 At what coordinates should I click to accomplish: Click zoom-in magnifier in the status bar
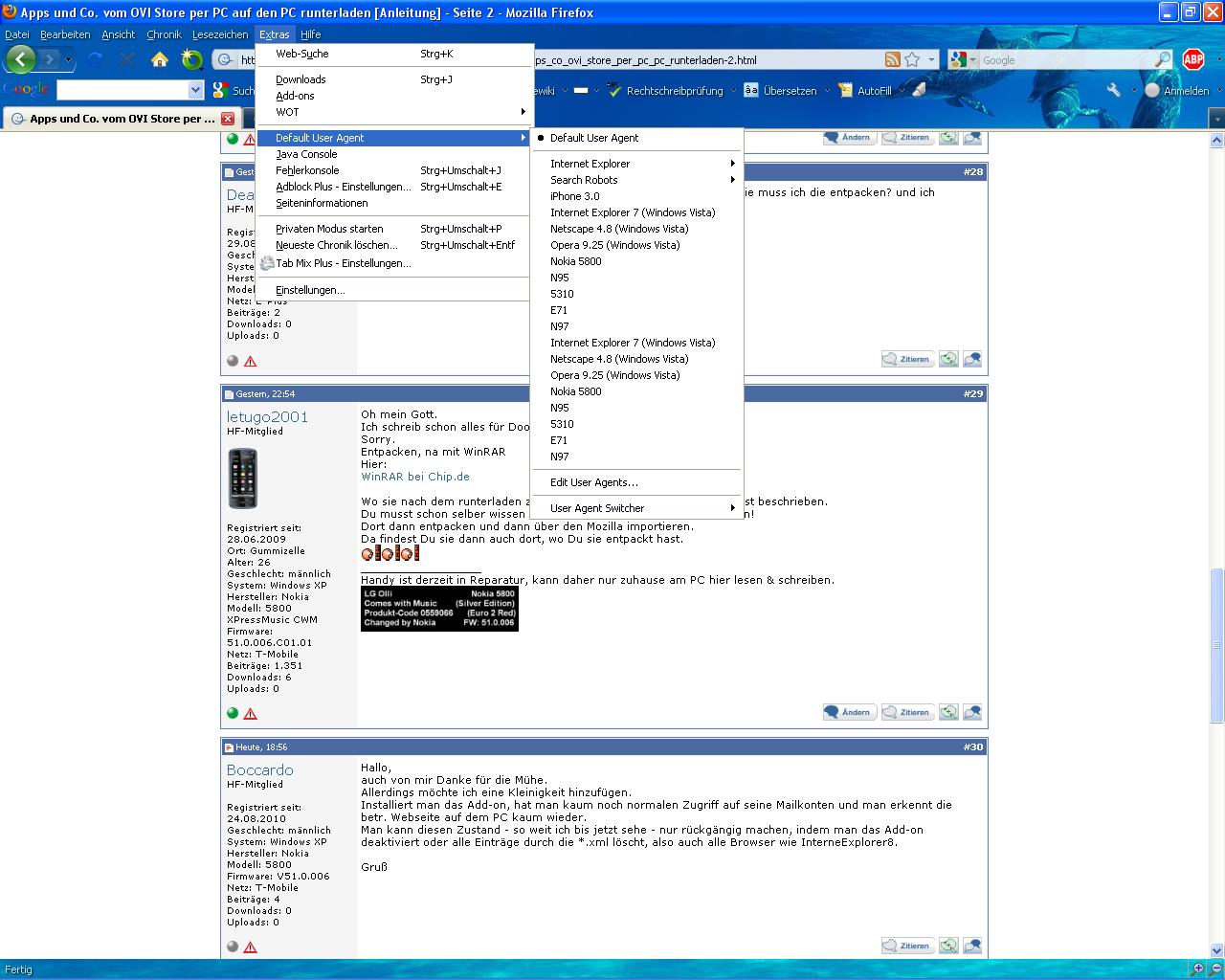point(1197,969)
